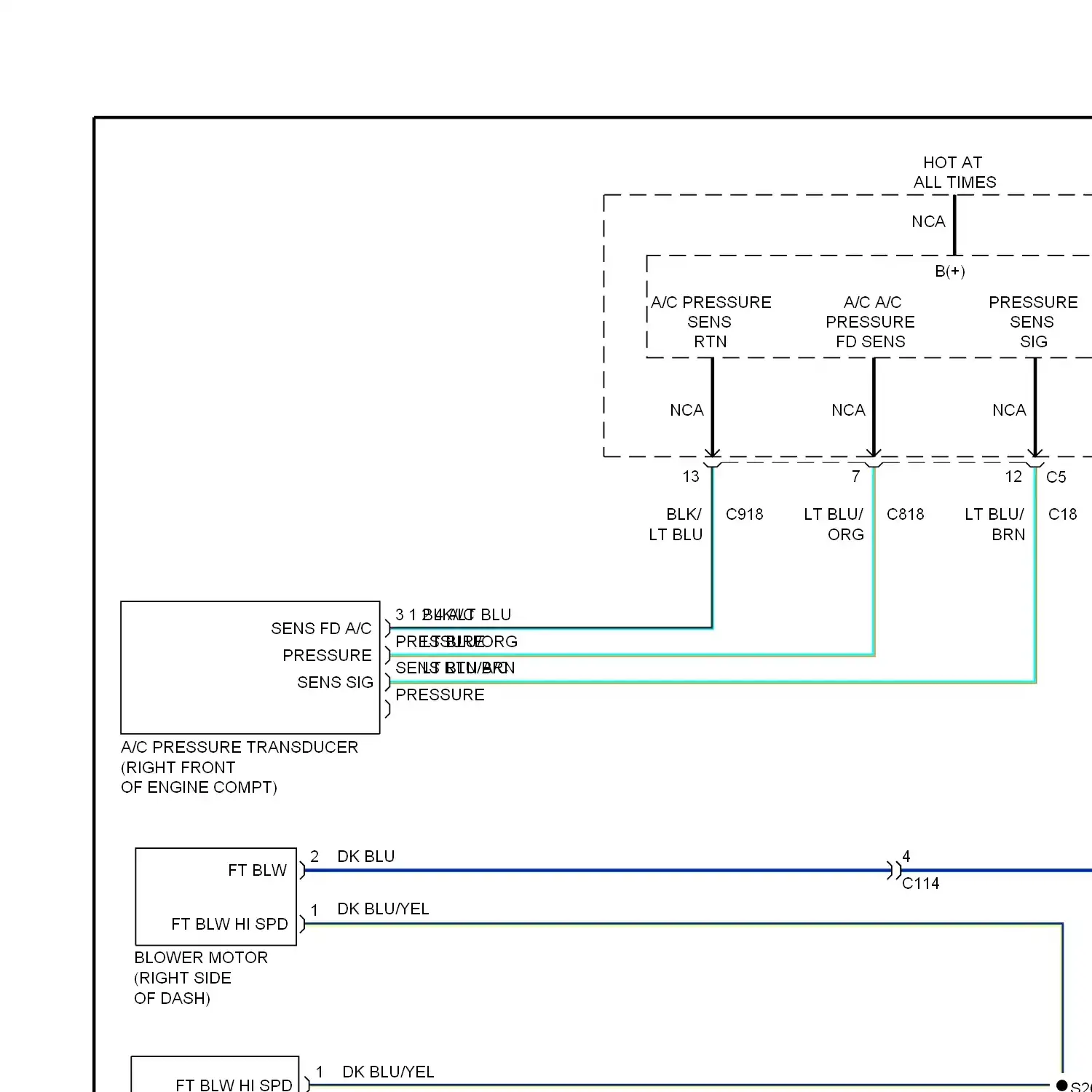Click 'SENS SIG' inside the transducer box
This screenshot has height=1092, width=1092.
(335, 683)
